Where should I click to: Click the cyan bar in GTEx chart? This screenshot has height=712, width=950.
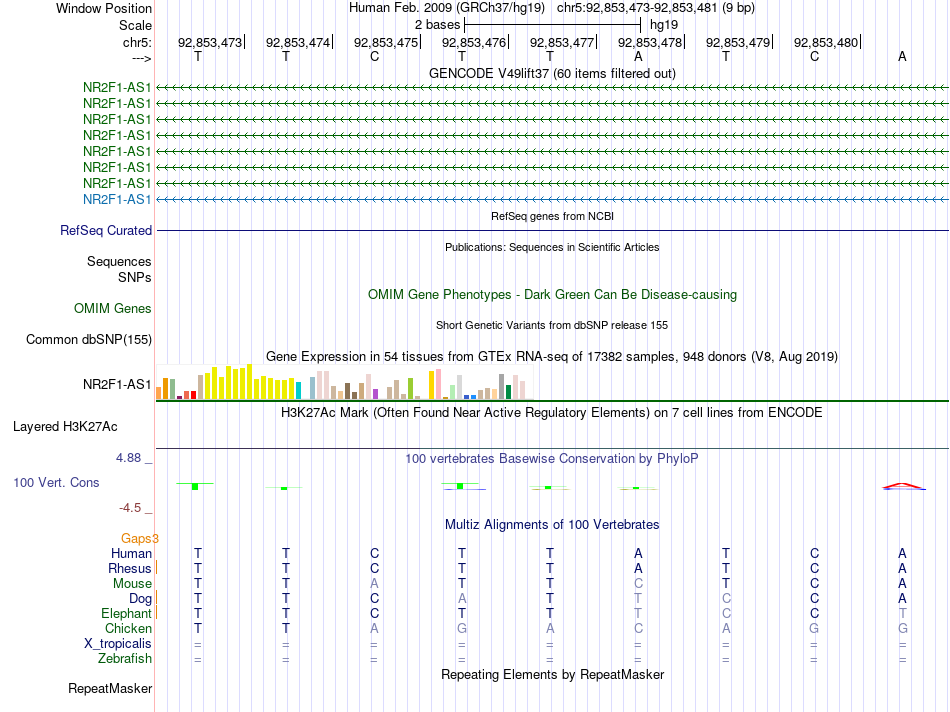[298, 390]
